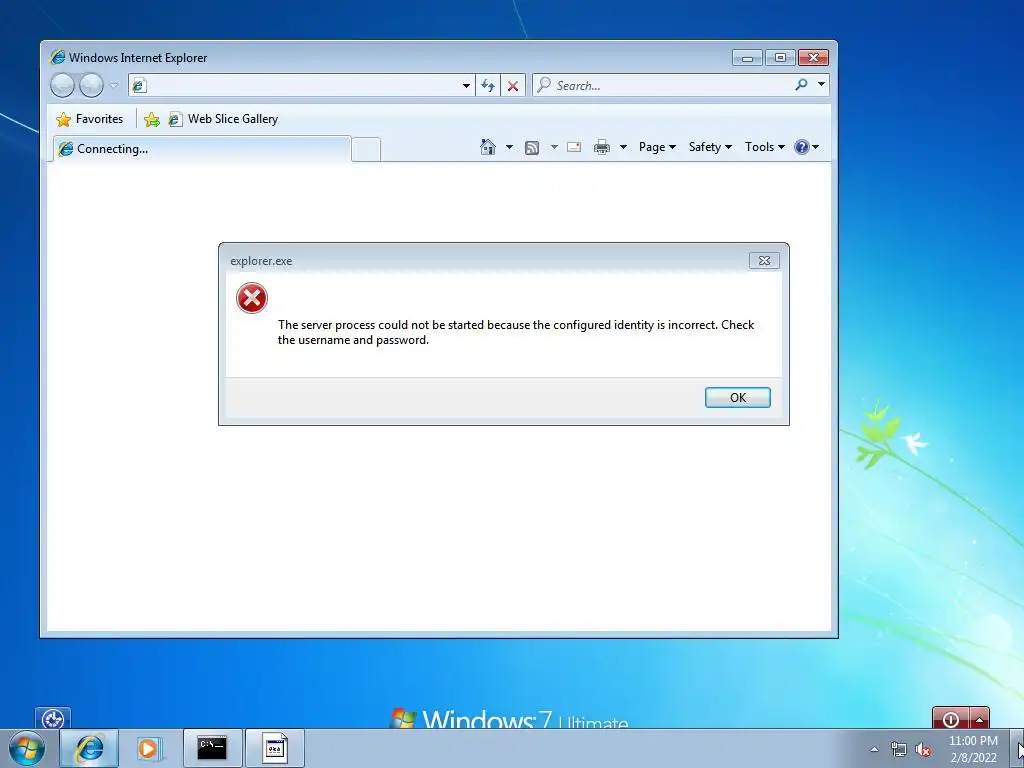Screen dimensions: 1024x768
Task: Click the Refresh icon beside address bar
Action: tap(488, 86)
